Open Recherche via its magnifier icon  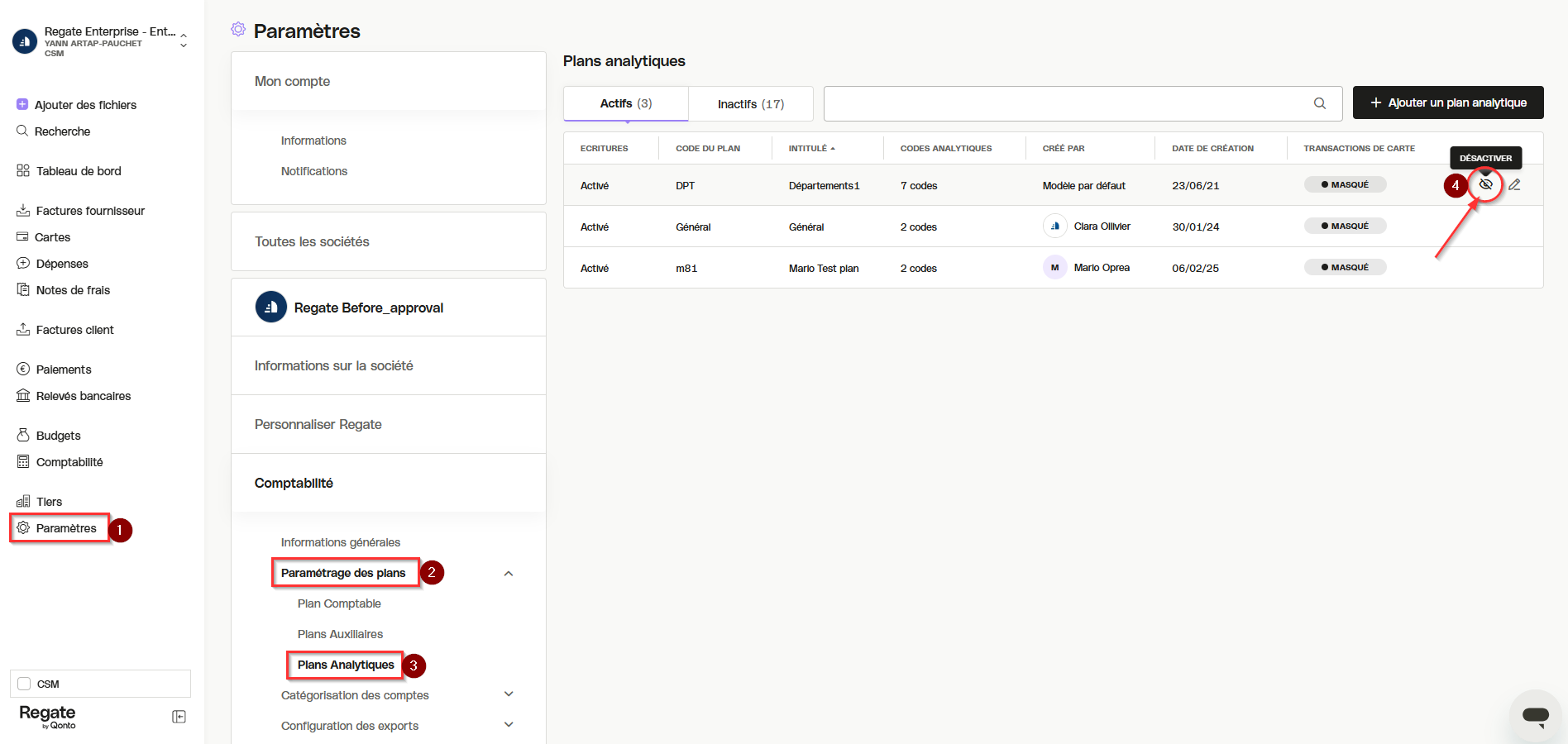(x=22, y=131)
